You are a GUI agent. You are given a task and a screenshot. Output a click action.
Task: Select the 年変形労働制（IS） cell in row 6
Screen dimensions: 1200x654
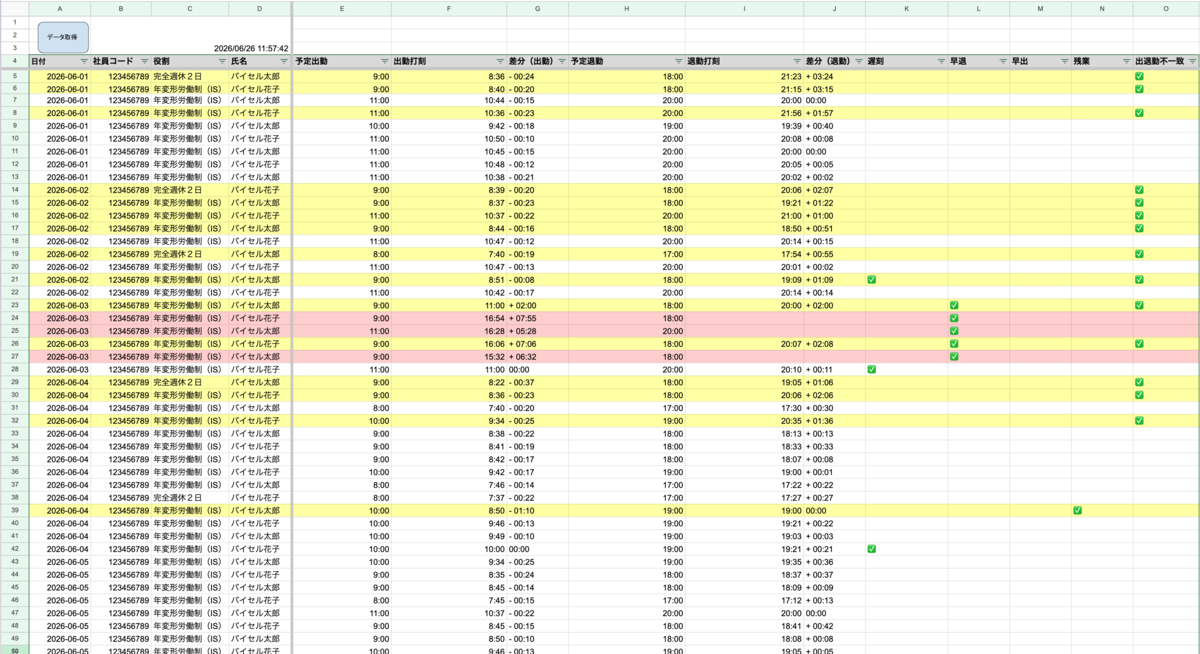(x=190, y=88)
